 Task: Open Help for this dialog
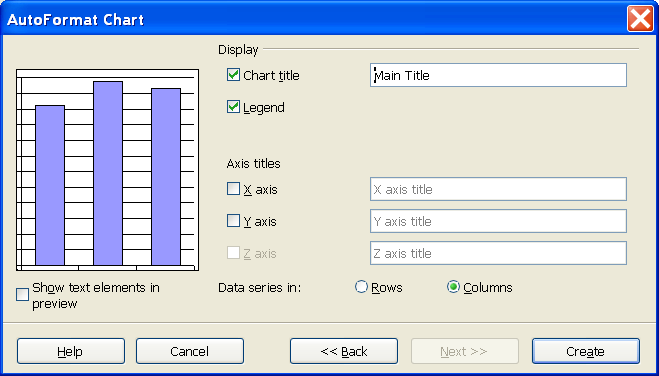[x=71, y=351]
